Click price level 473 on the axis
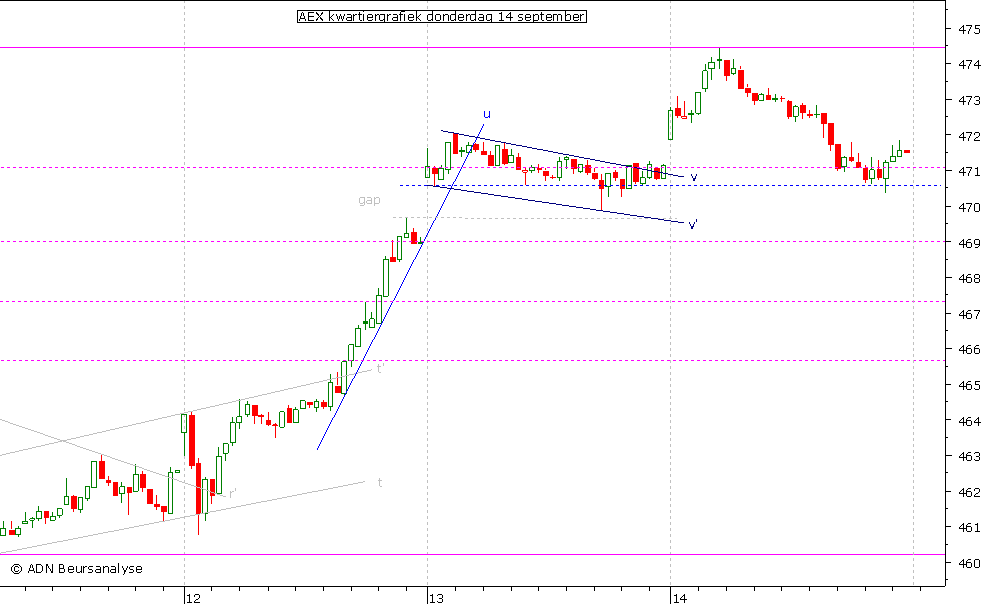Viewport: 983px width, 604px height. pos(969,100)
